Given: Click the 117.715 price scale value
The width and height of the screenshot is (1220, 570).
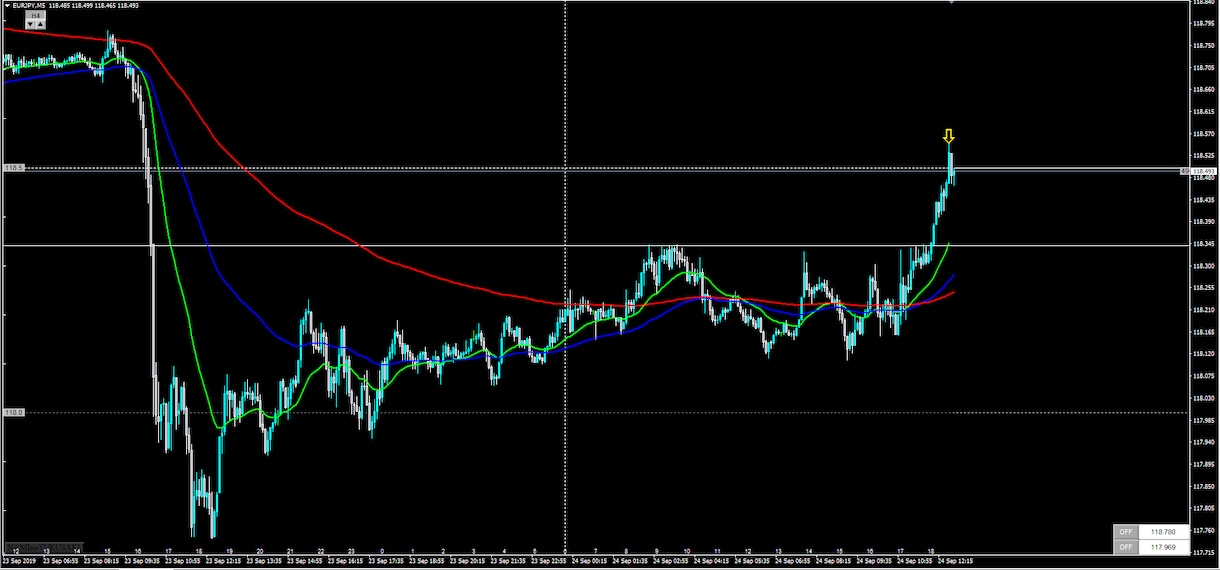Looking at the screenshot, I should point(1204,551).
